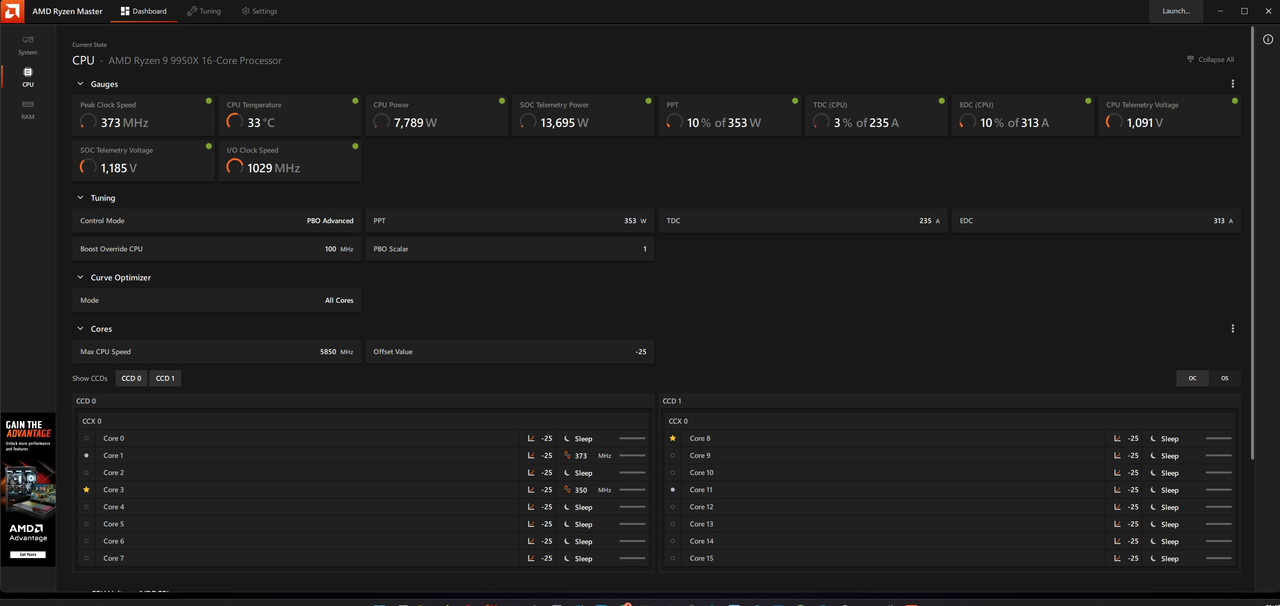Click the CCX 0 header under CCD 1

(x=678, y=421)
